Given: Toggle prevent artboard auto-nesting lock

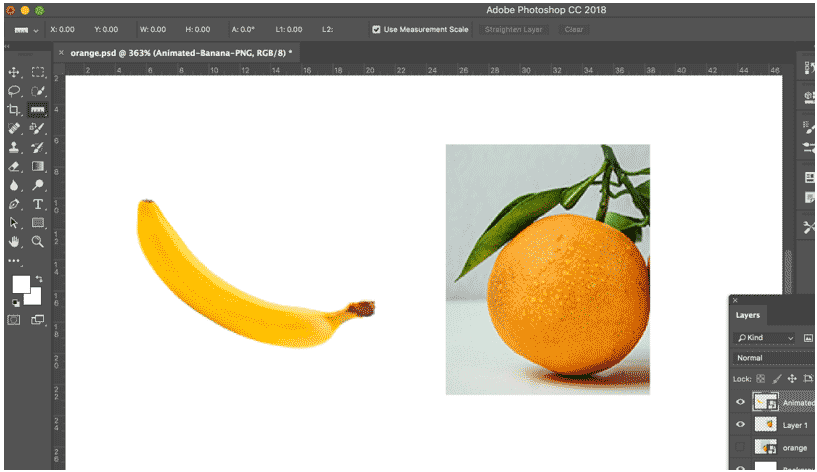Looking at the screenshot, I should click(808, 379).
